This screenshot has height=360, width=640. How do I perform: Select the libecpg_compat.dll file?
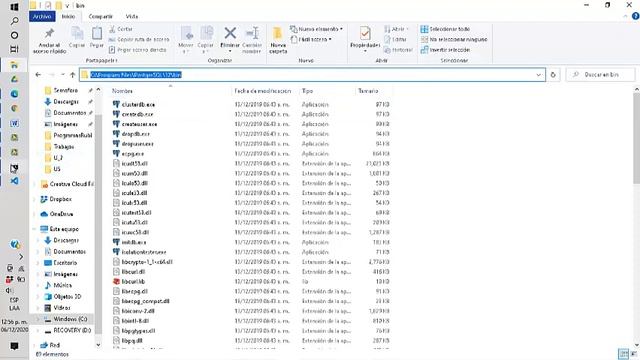[145, 301]
